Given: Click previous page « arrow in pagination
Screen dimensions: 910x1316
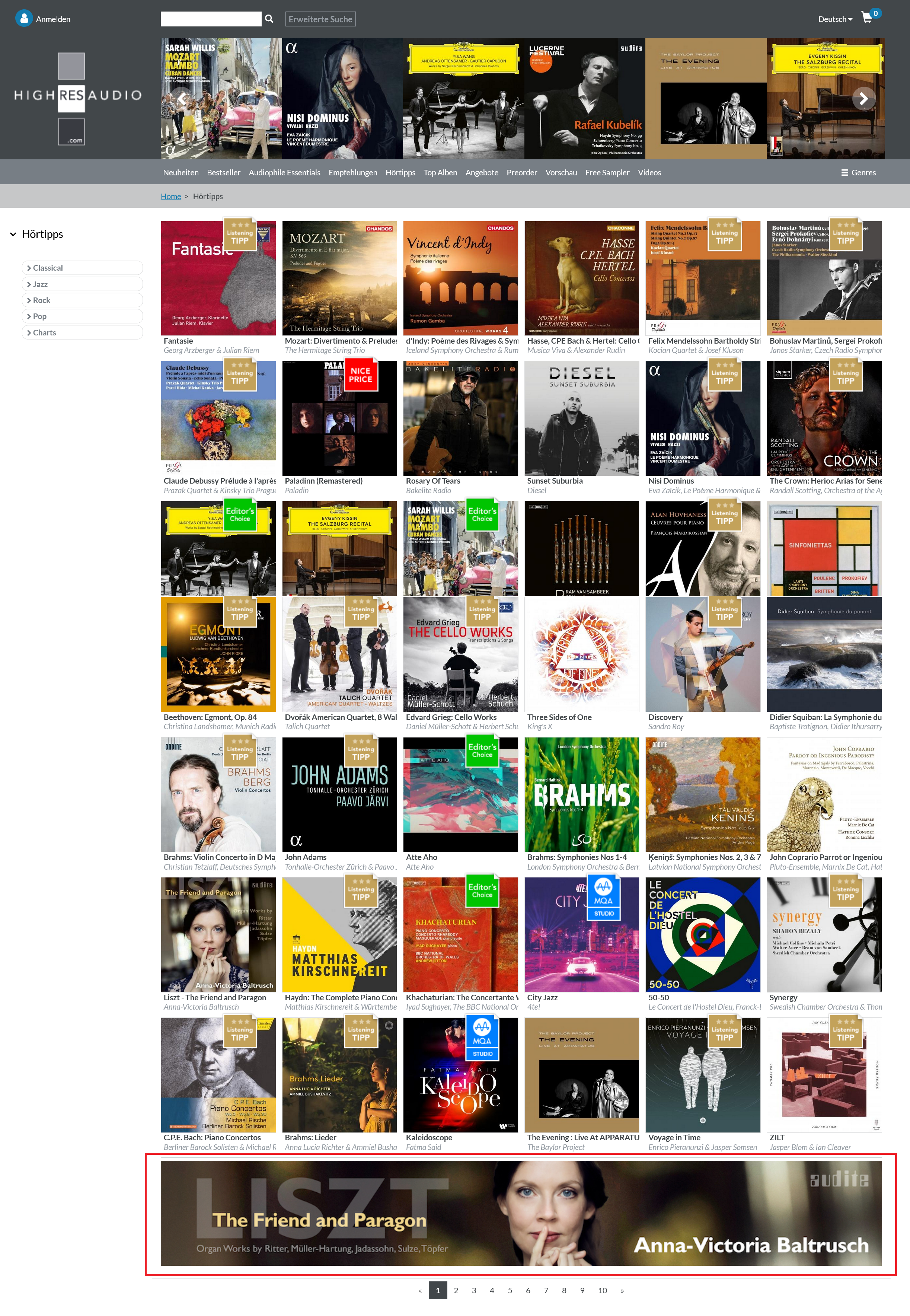Looking at the screenshot, I should pos(420,1291).
